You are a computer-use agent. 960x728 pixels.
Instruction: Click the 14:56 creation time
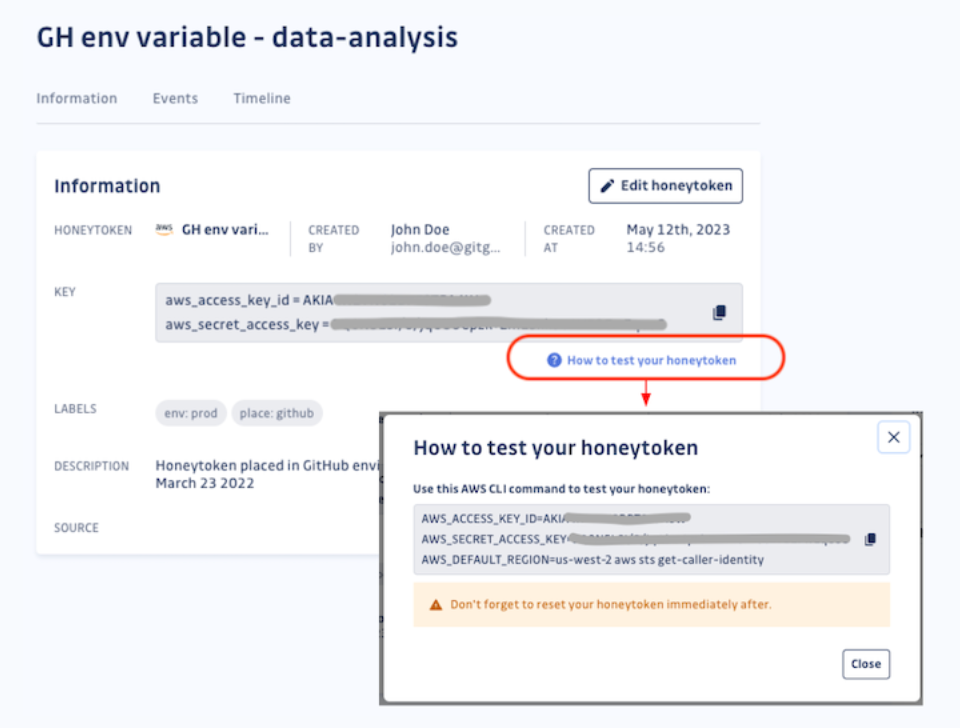click(645, 247)
